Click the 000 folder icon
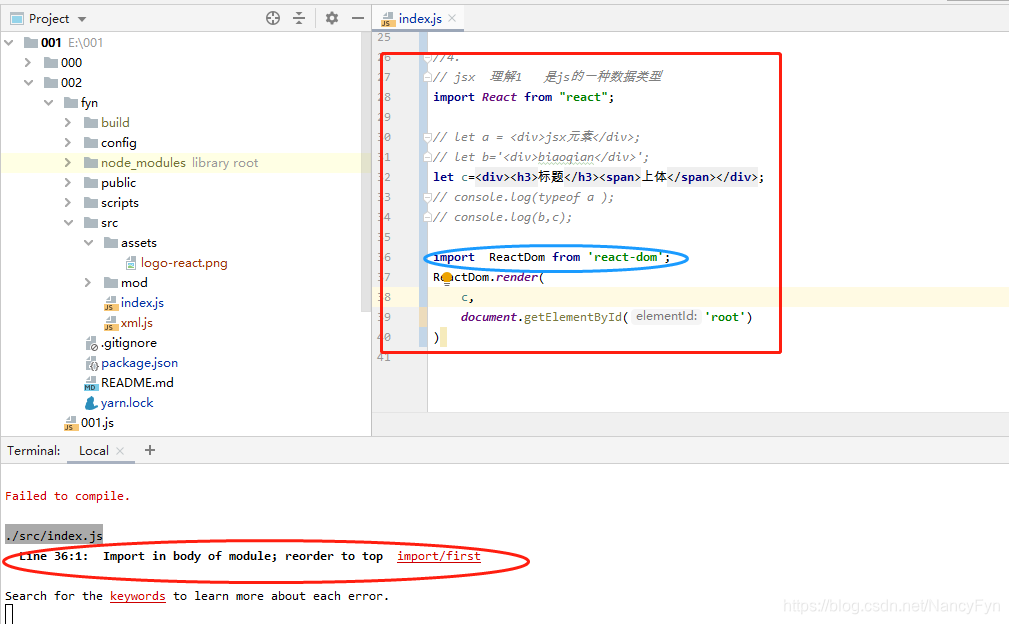 coord(51,62)
